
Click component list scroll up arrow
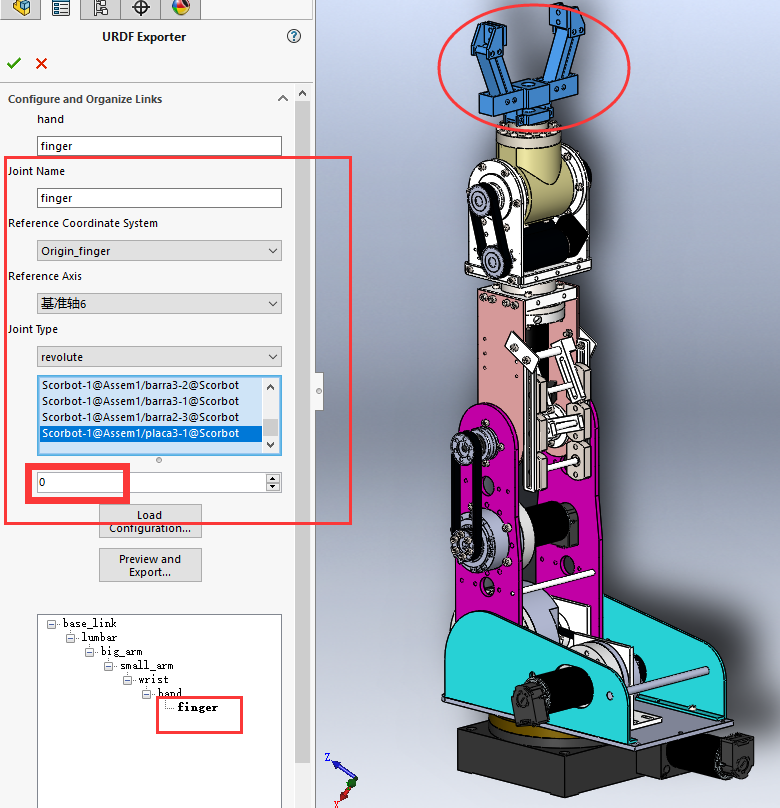pyautogui.click(x=271, y=386)
